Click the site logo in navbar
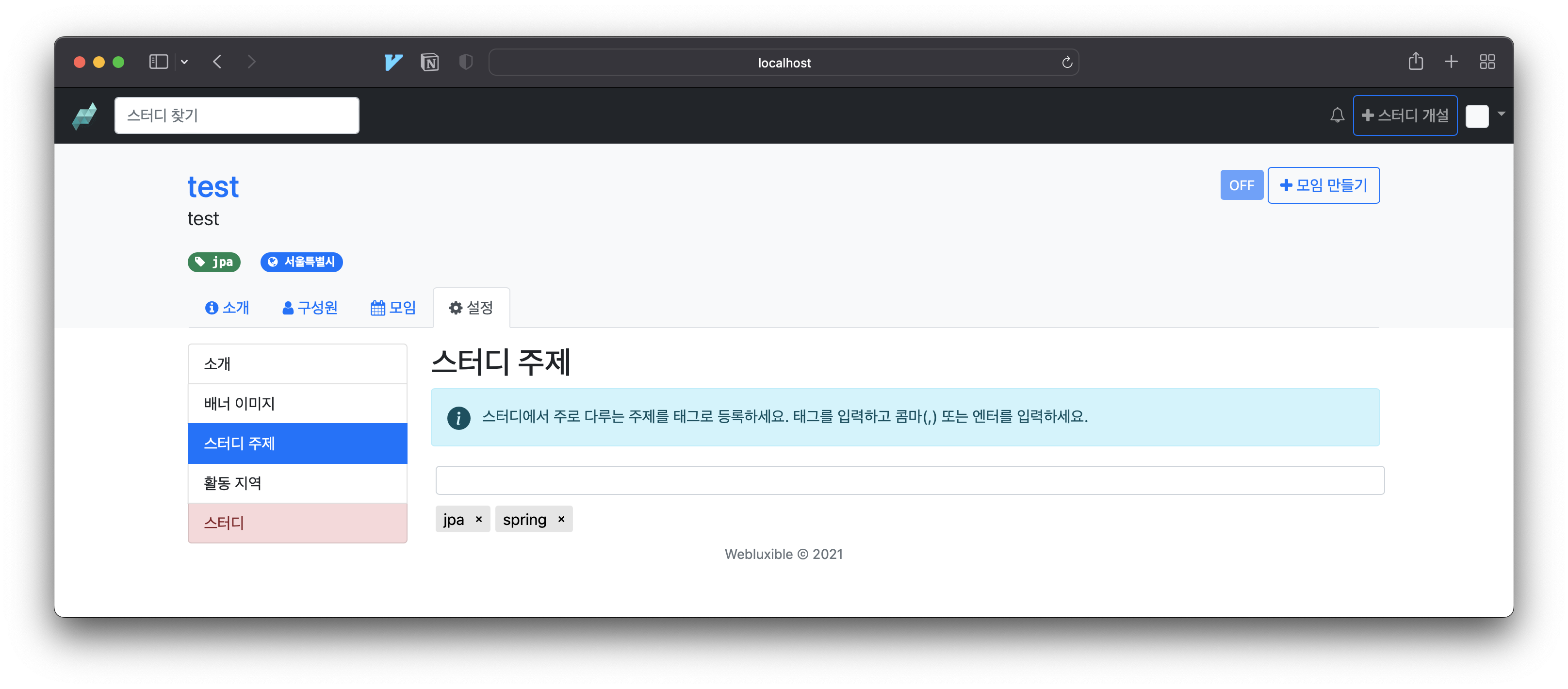The width and height of the screenshot is (1568, 689). point(84,115)
